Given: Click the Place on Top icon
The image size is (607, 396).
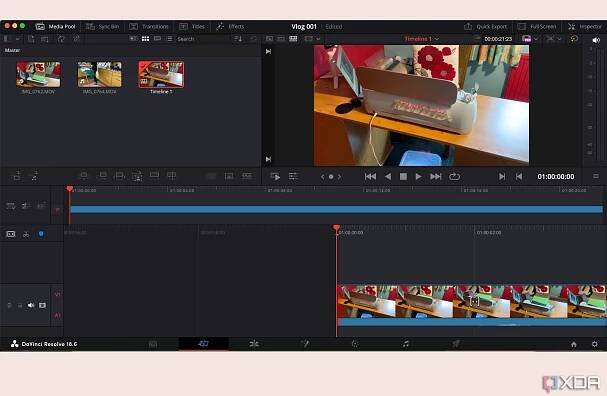Looking at the screenshot, I should (154, 176).
